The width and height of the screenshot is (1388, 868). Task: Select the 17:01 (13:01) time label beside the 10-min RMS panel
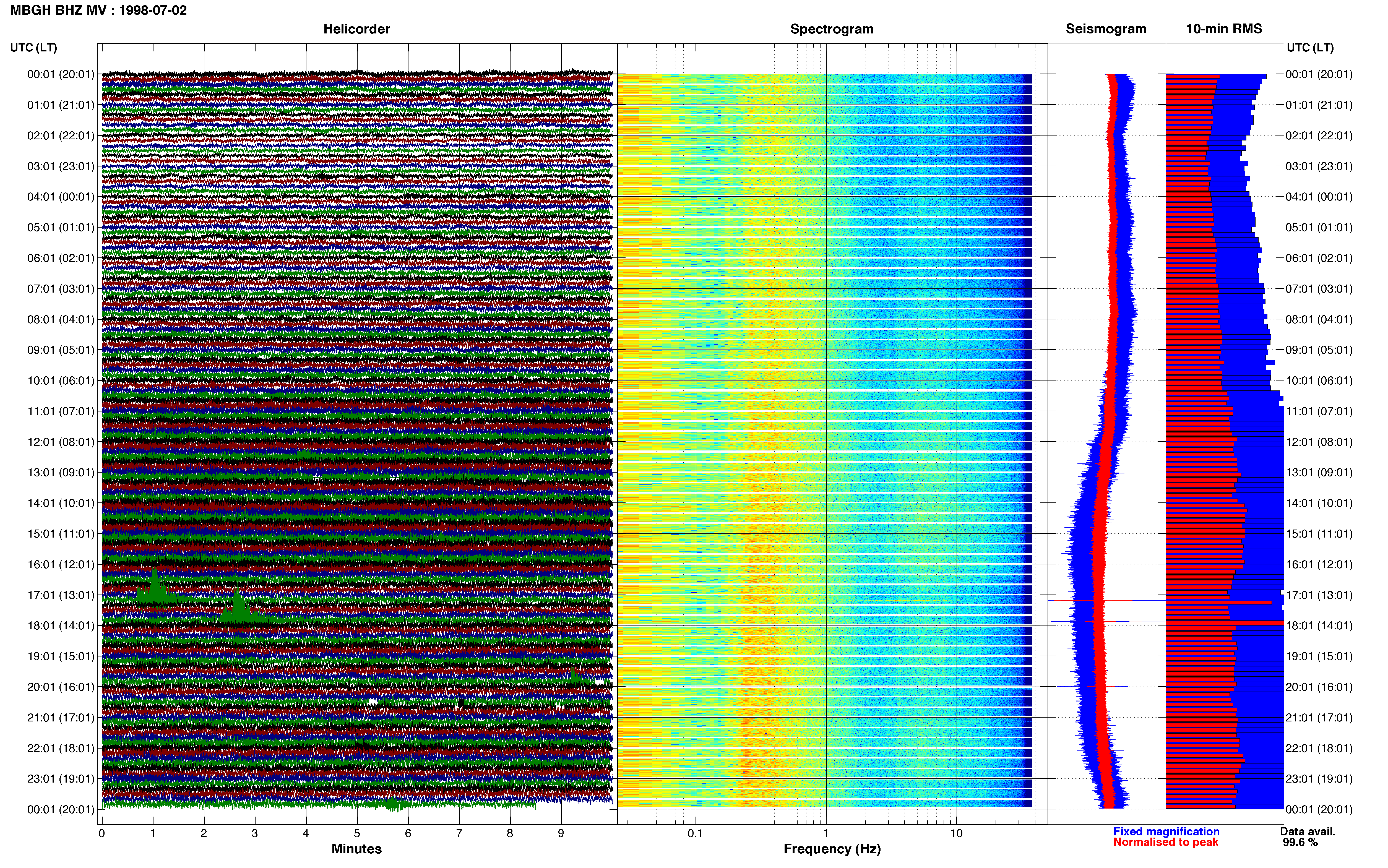[1319, 595]
